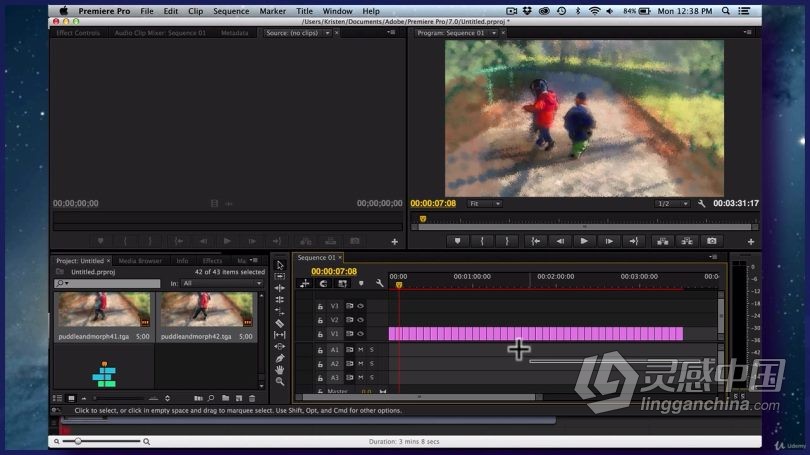Open Fit zoom level dropdown

click(x=485, y=203)
